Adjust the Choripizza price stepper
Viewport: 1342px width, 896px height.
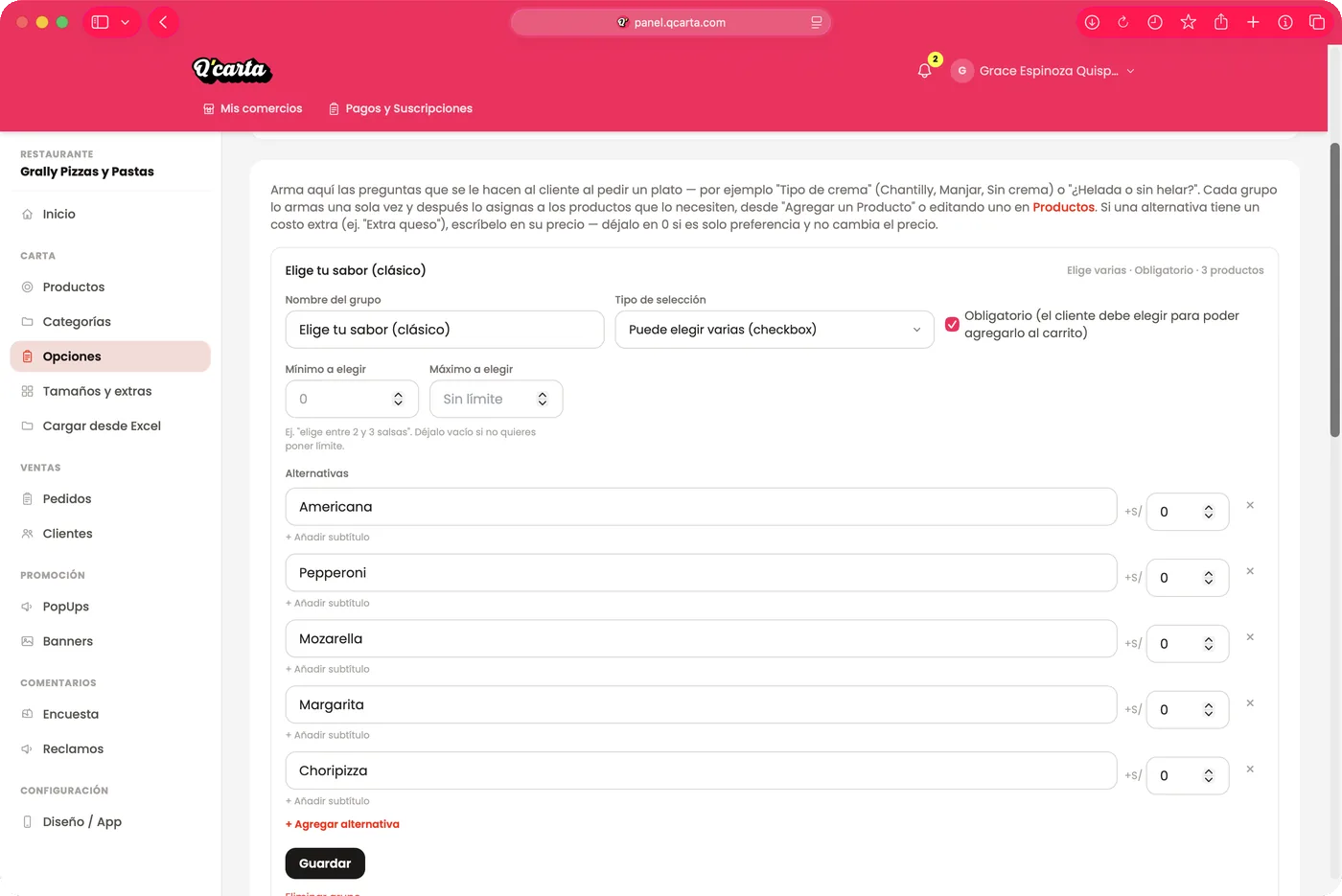[1209, 776]
